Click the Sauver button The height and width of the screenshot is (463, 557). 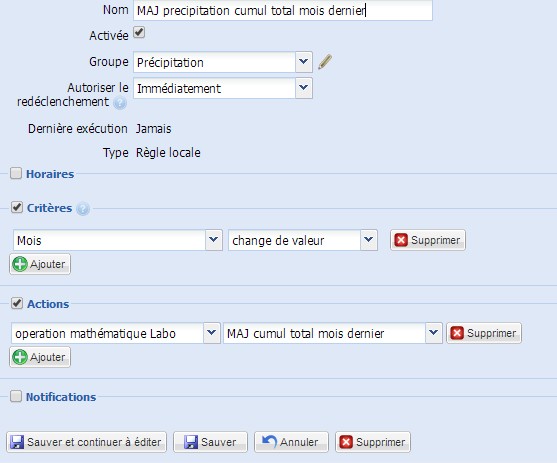pyautogui.click(x=210, y=442)
